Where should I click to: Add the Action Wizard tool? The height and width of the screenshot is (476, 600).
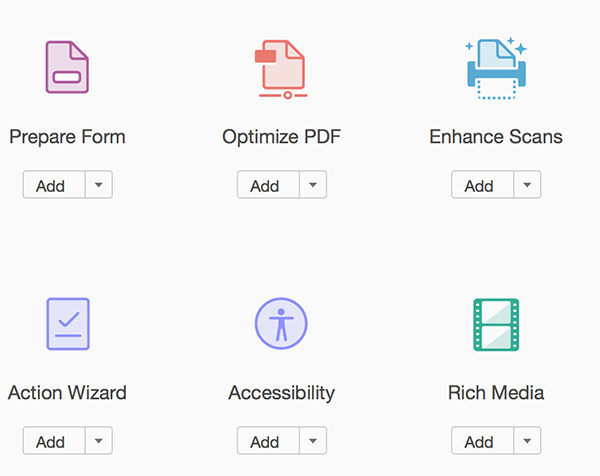[51, 441]
